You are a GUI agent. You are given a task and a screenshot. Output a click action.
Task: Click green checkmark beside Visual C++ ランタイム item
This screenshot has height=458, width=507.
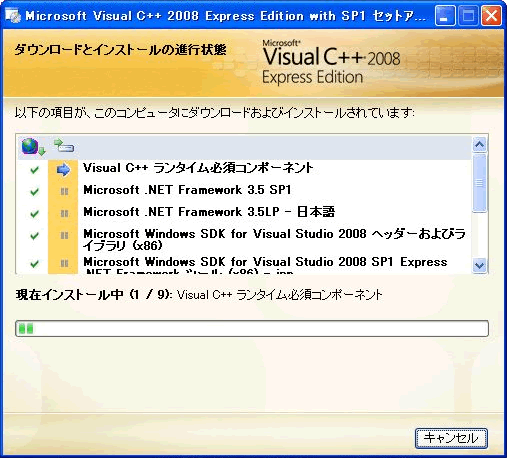[x=34, y=170]
